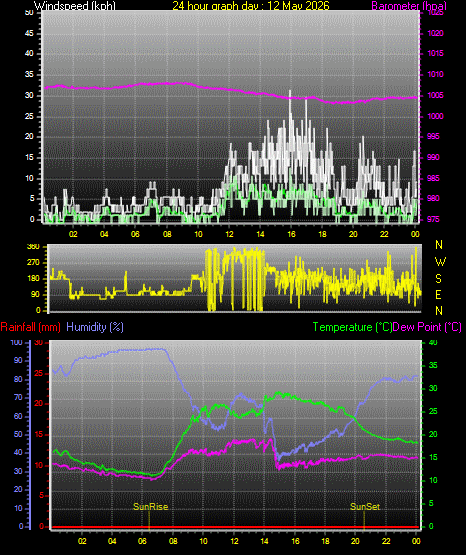The height and width of the screenshot is (555, 466).
Task: Click the '12' hour label under bottom graph
Action: click(234, 541)
